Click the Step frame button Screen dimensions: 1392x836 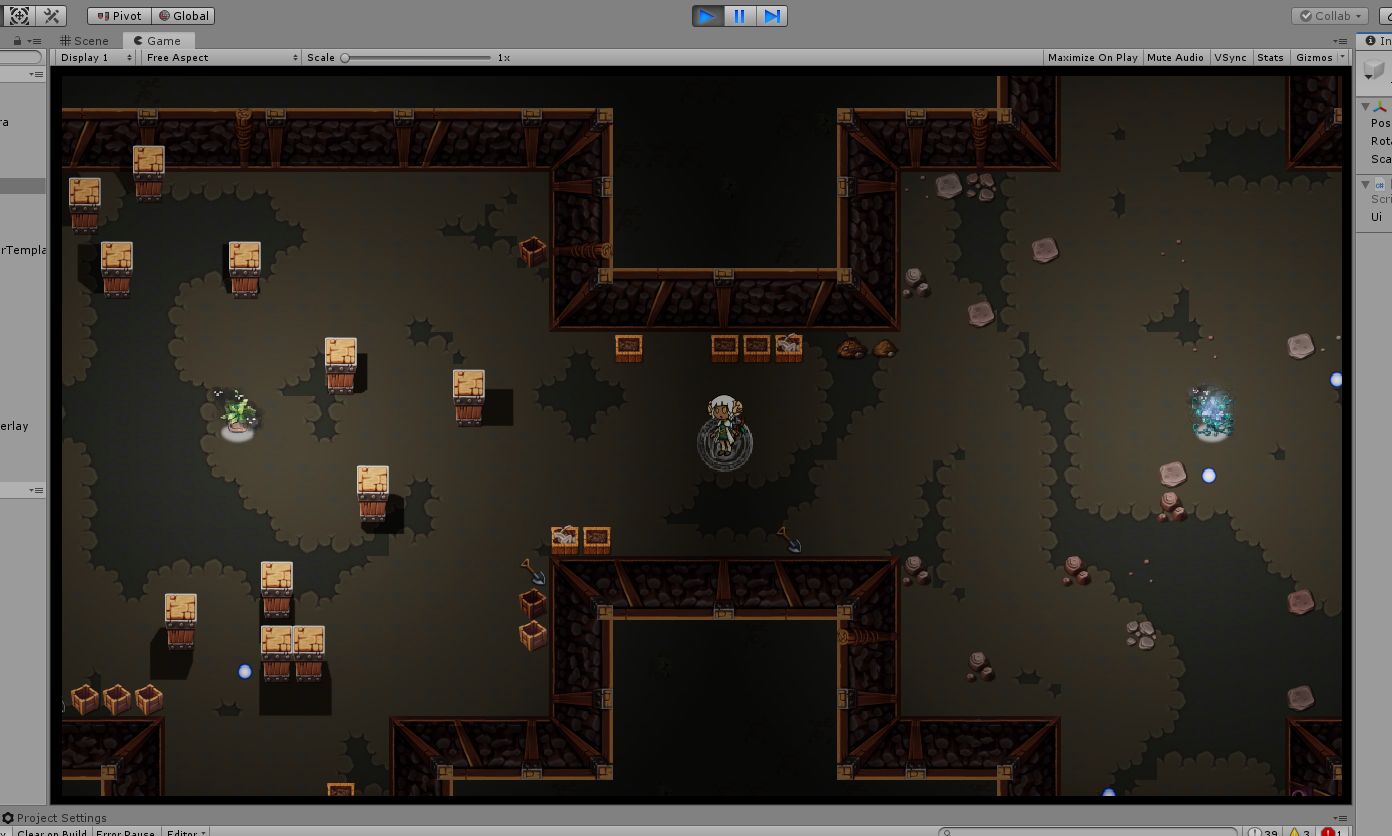[x=772, y=16]
